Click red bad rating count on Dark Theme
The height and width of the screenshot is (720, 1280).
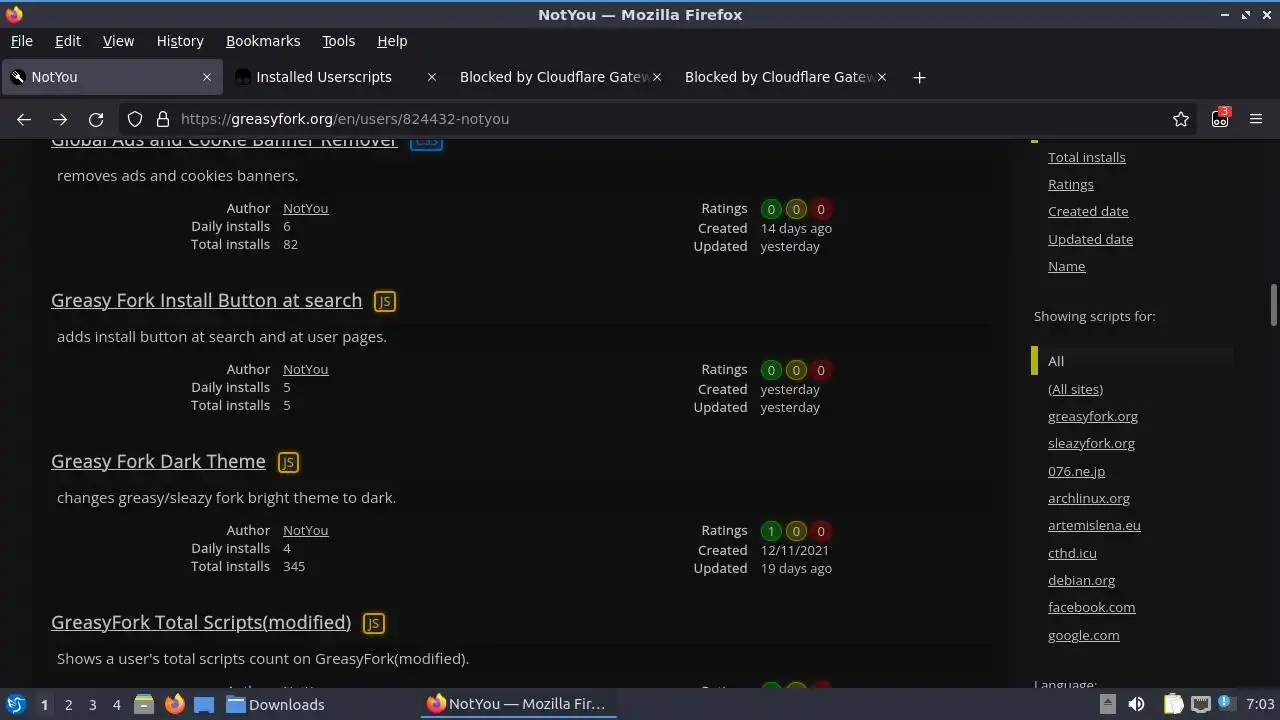point(821,531)
